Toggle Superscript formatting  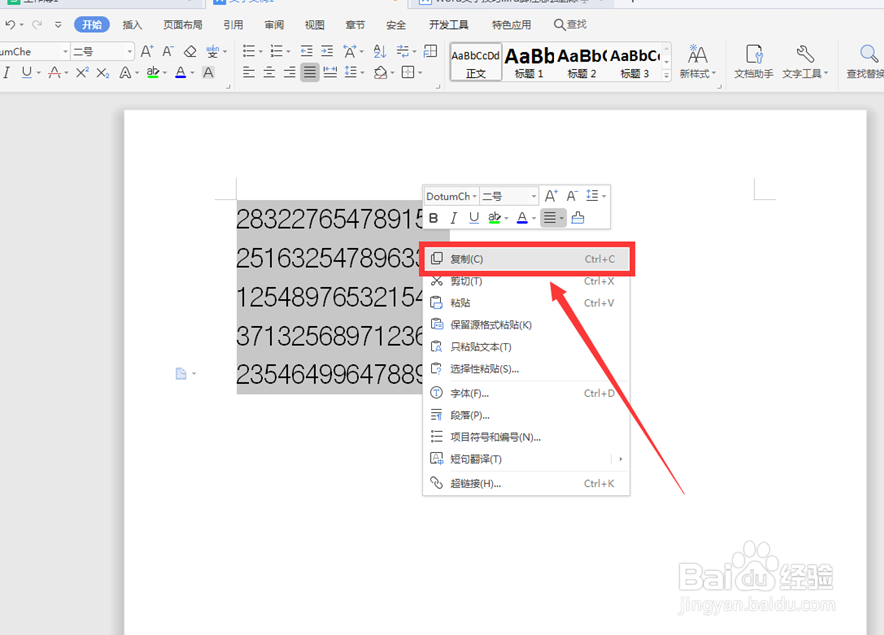(82, 72)
